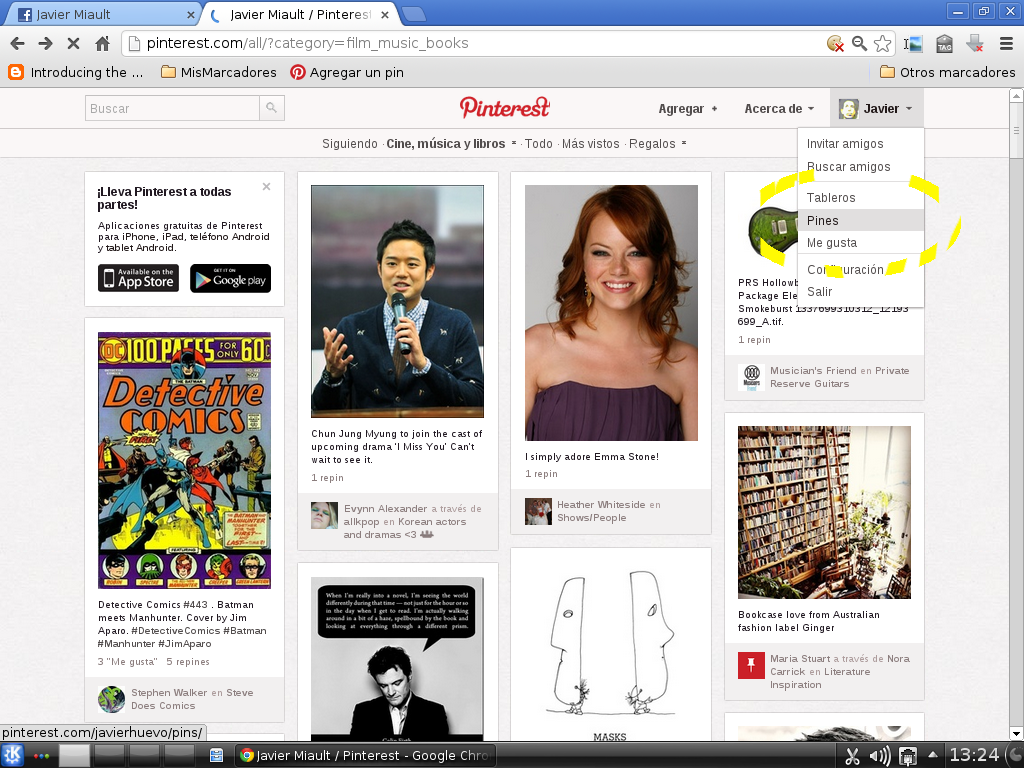Click the 13:24 clock in the tray
The image size is (1024, 768).
[974, 756]
